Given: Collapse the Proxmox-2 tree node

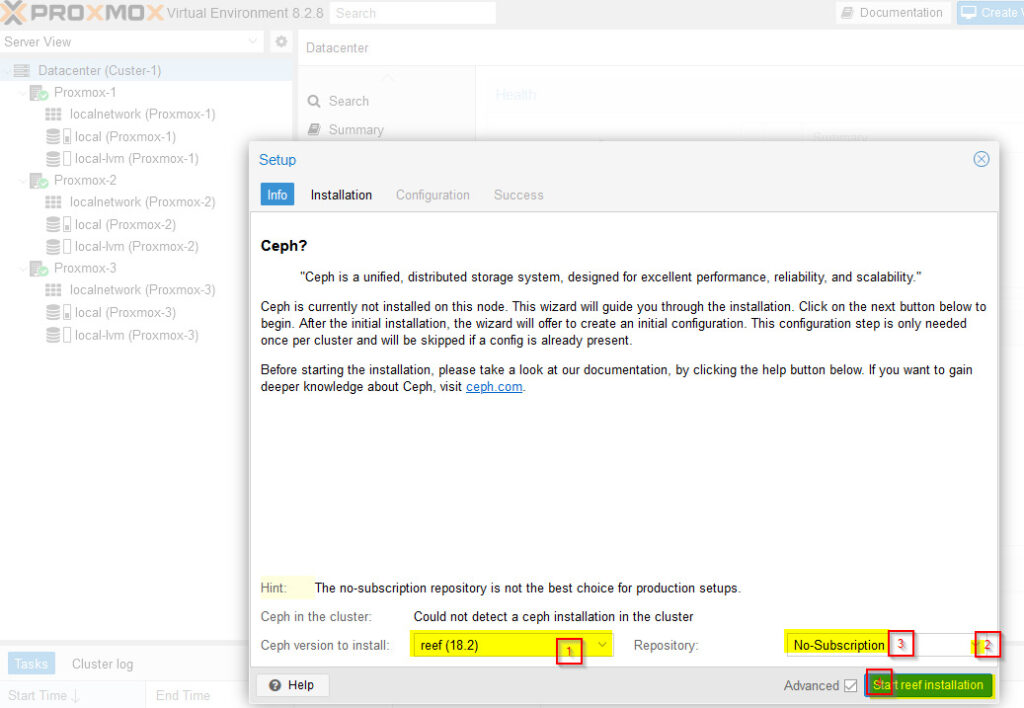Looking at the screenshot, I should [x=22, y=180].
